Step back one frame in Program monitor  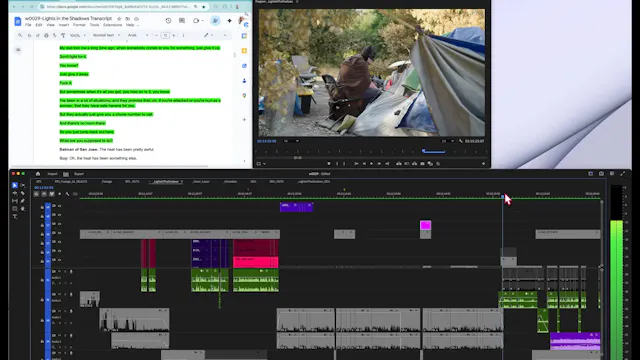(x=364, y=164)
